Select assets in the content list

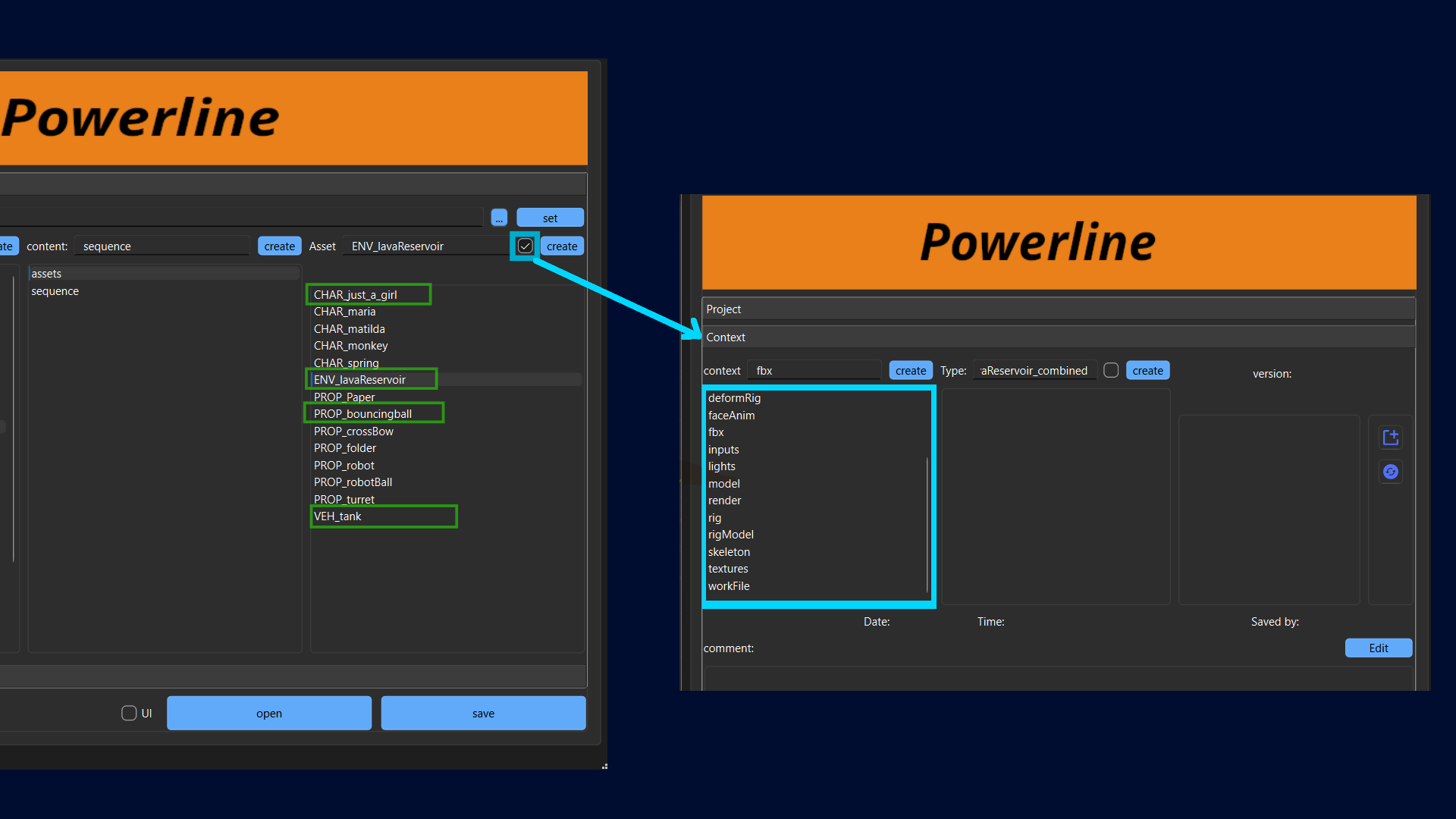47,274
